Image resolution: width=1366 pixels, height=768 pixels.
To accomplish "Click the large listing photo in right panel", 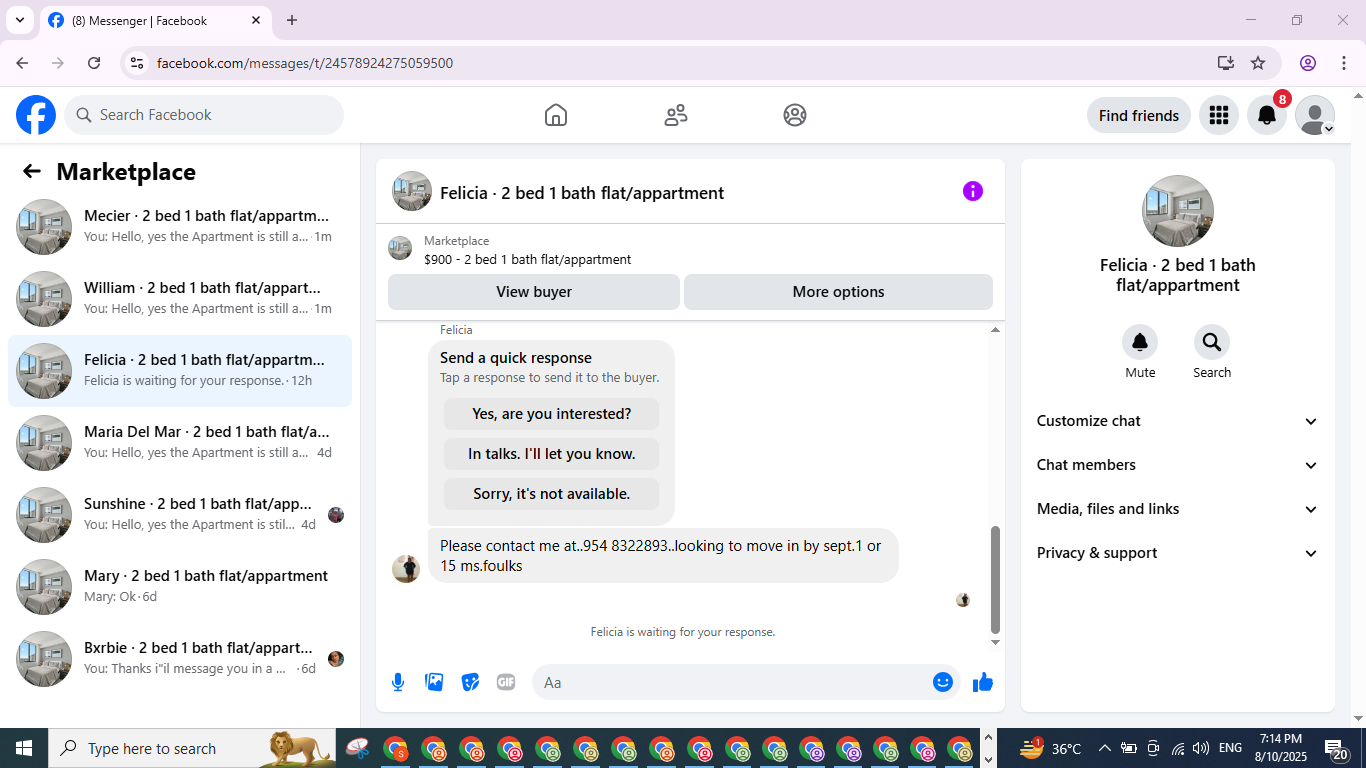I will [1178, 211].
